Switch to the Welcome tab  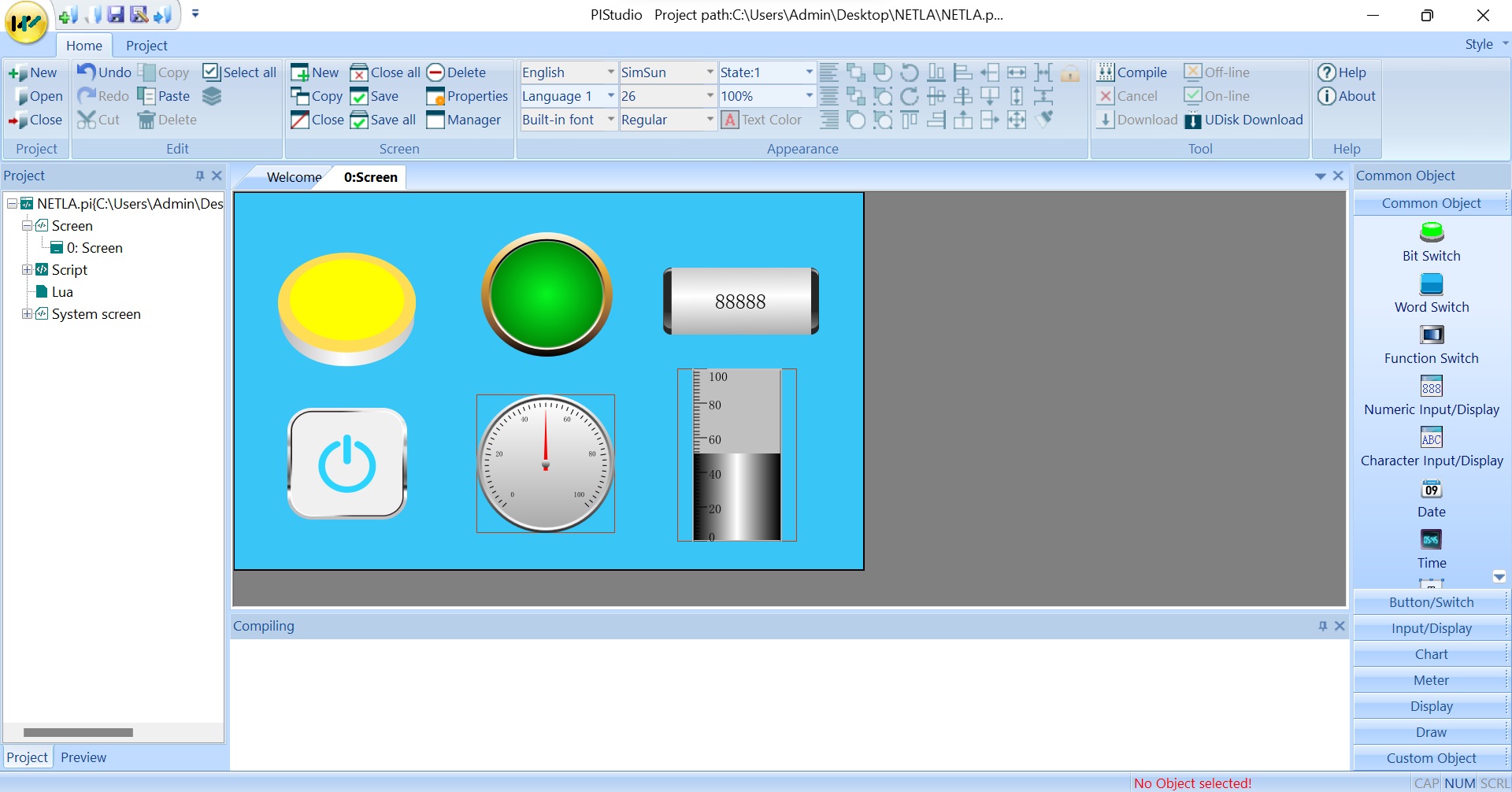[x=292, y=176]
